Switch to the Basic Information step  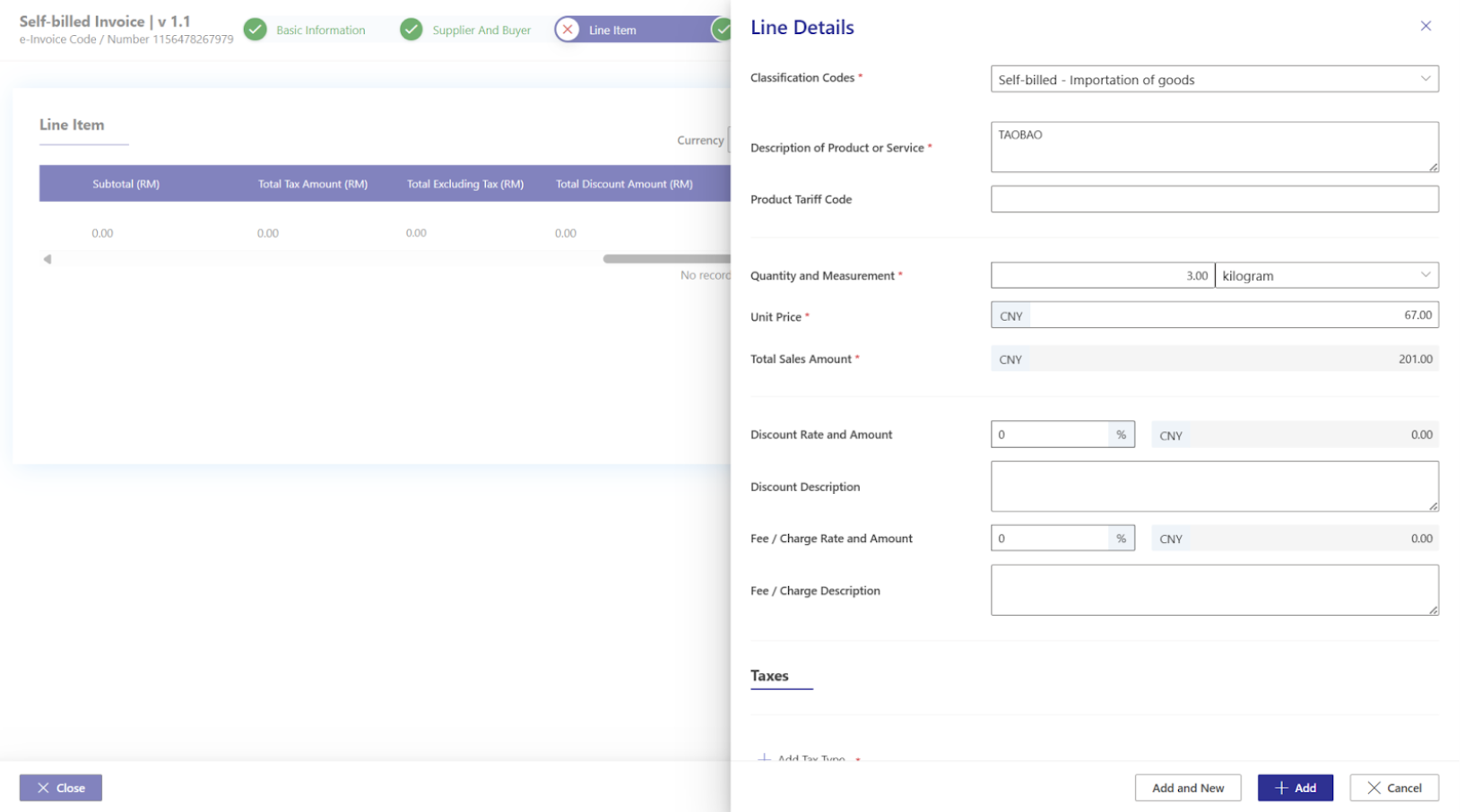[320, 30]
